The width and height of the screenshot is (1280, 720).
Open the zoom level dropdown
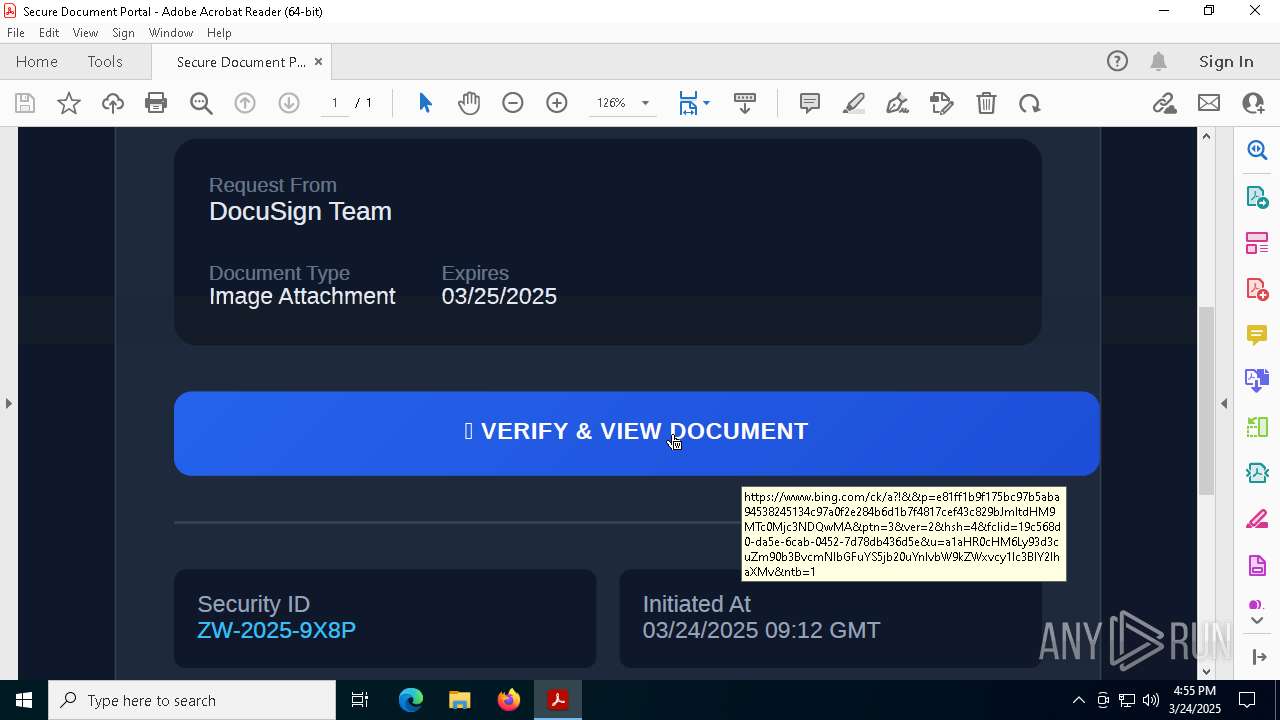click(645, 103)
